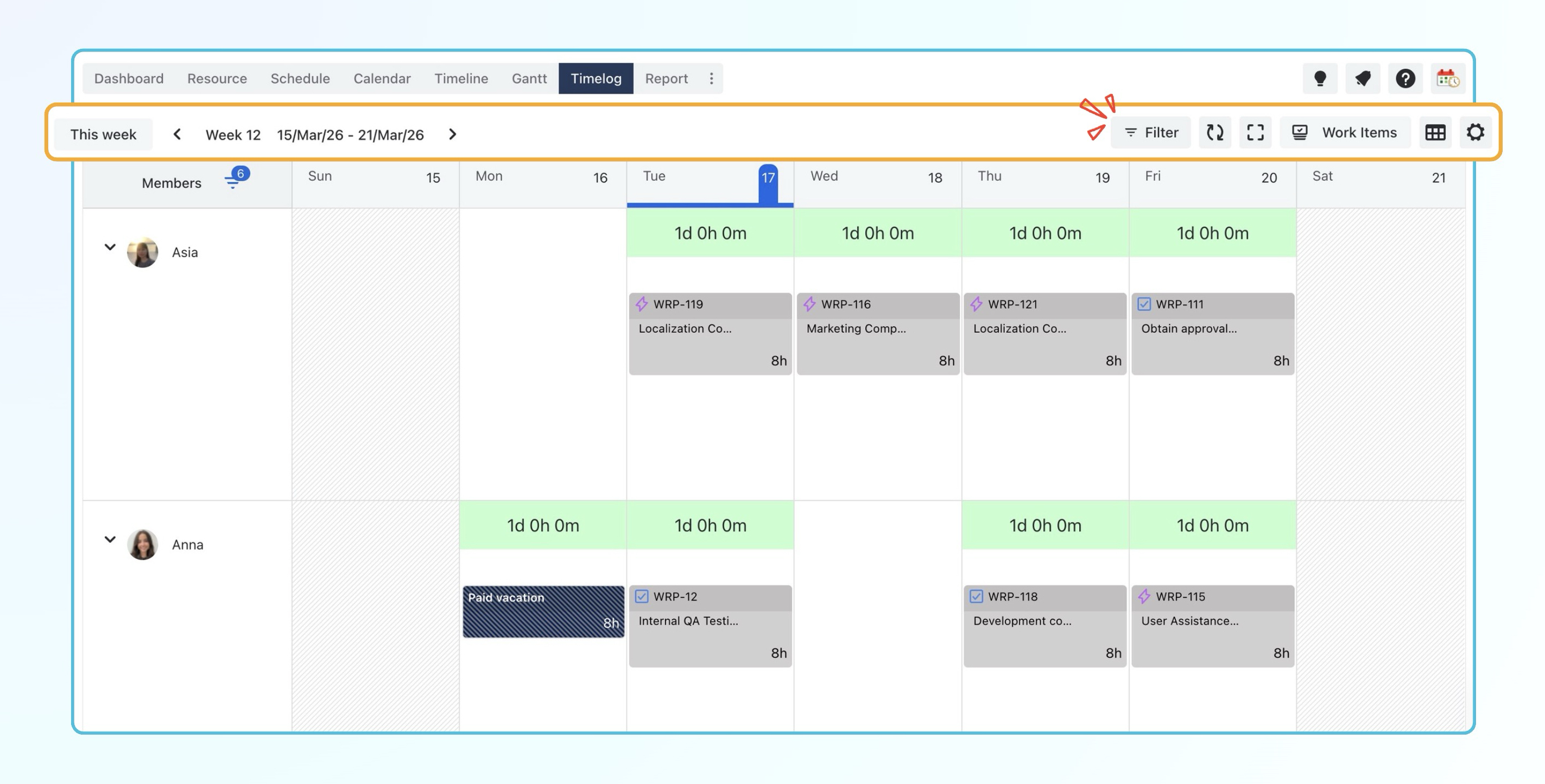
Task: Click the table grid view icon
Action: pyautogui.click(x=1435, y=132)
